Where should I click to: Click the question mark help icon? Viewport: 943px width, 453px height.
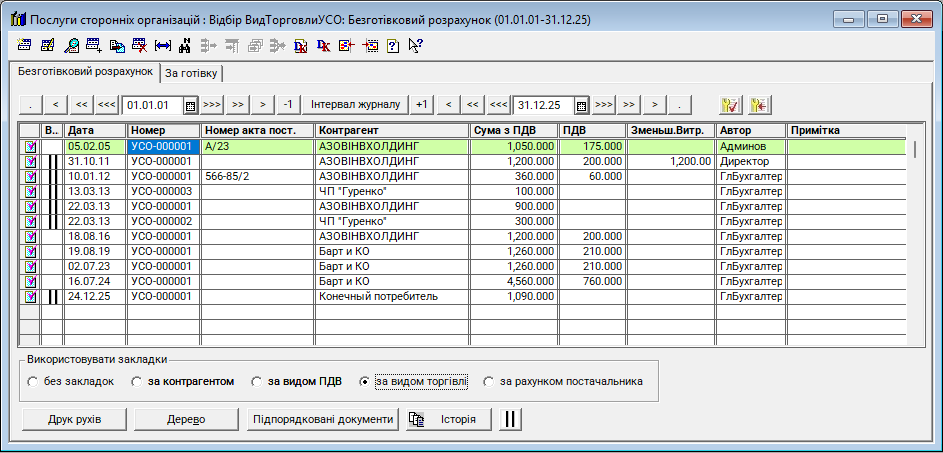(393, 45)
